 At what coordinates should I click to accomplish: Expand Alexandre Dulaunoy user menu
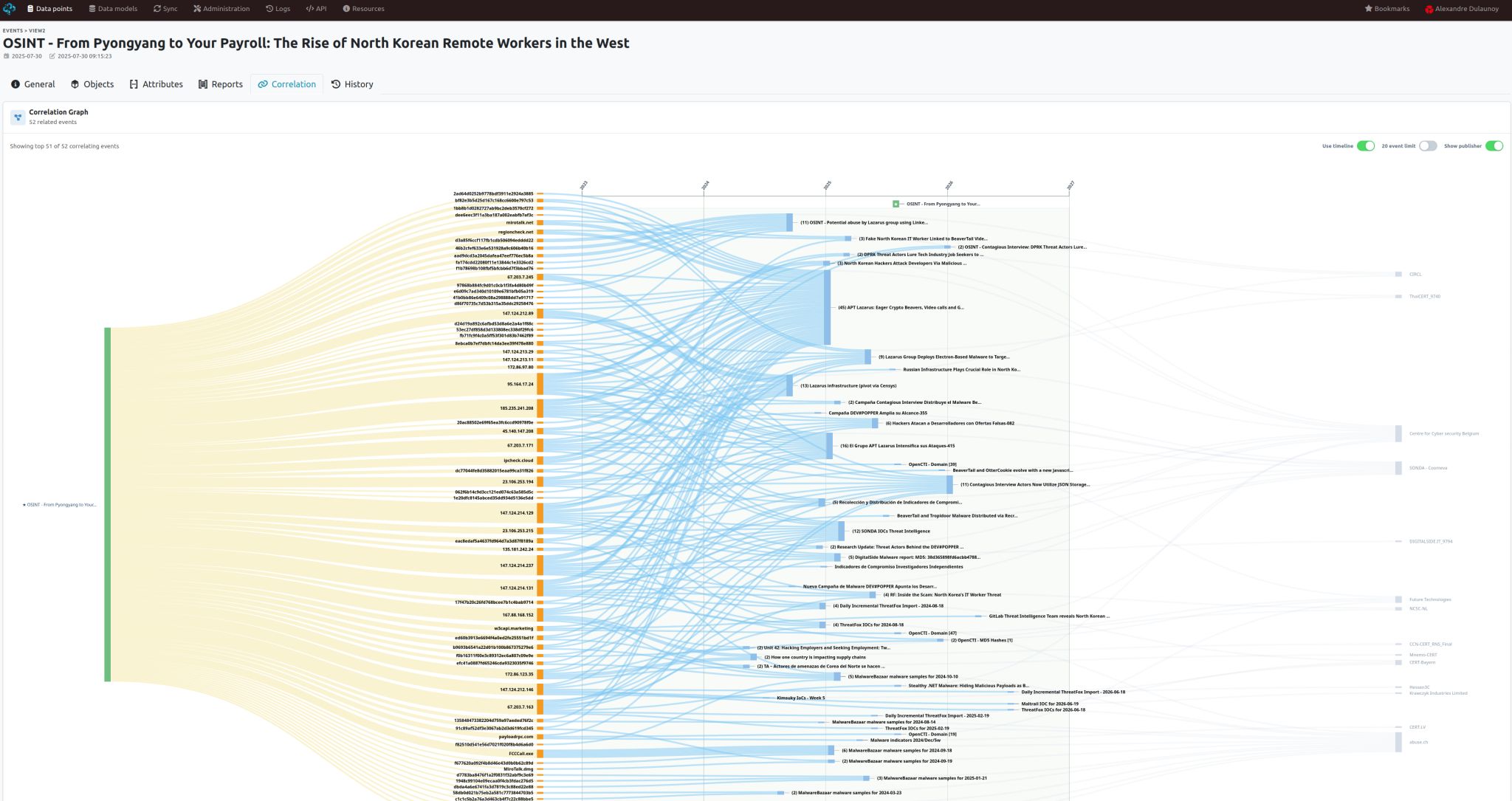click(x=1467, y=9)
